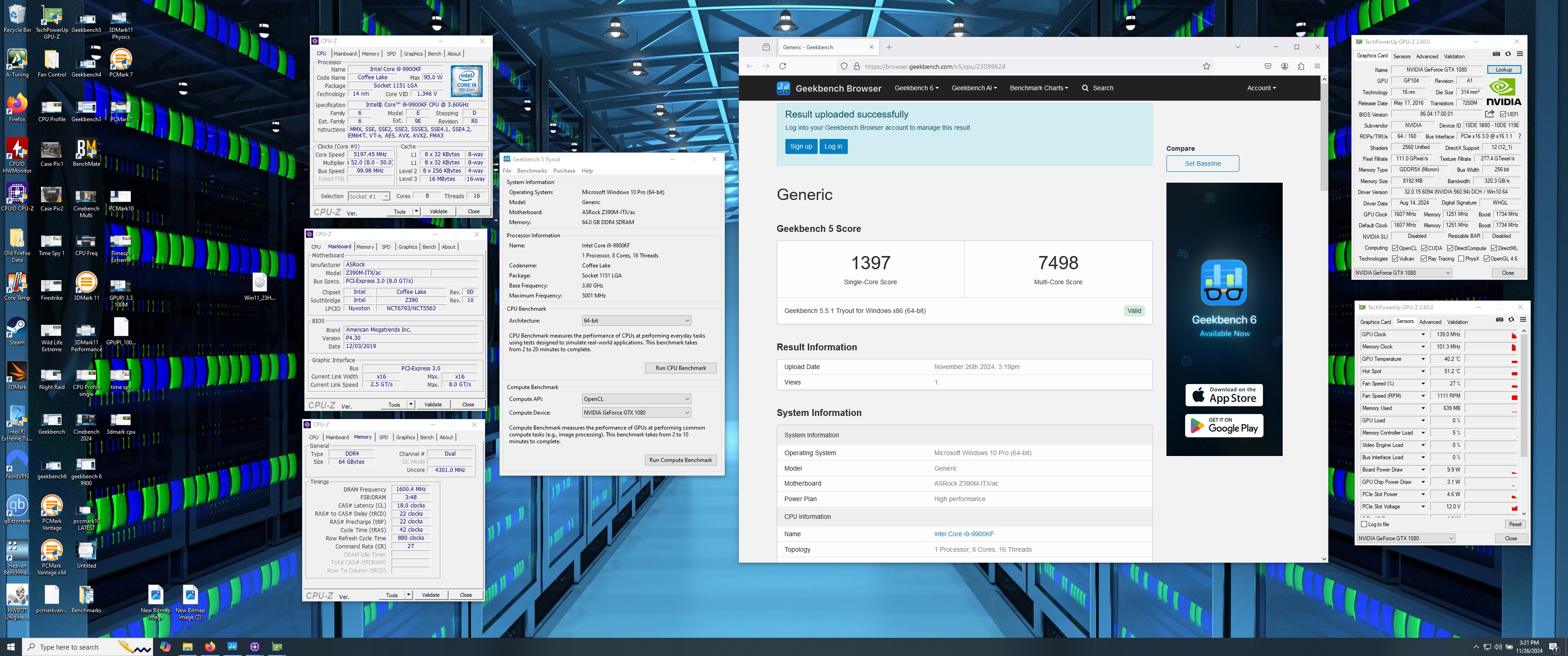Expand the Geekbench 6 nav menu

pos(916,88)
